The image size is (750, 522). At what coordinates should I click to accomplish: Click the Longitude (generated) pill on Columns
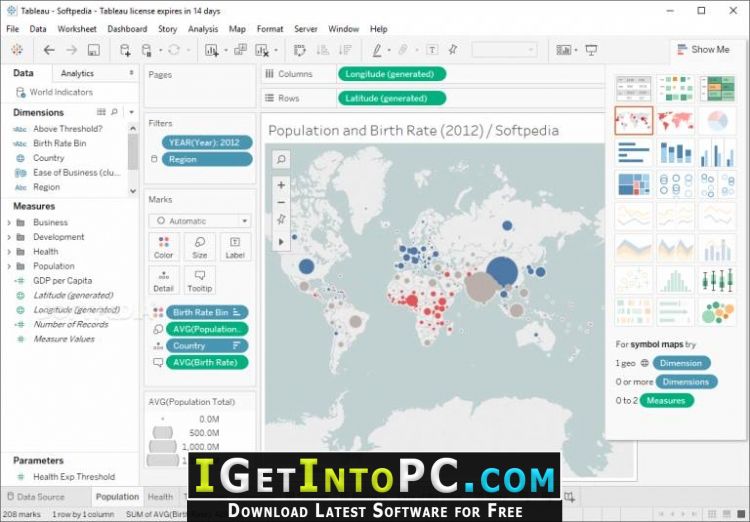[392, 74]
